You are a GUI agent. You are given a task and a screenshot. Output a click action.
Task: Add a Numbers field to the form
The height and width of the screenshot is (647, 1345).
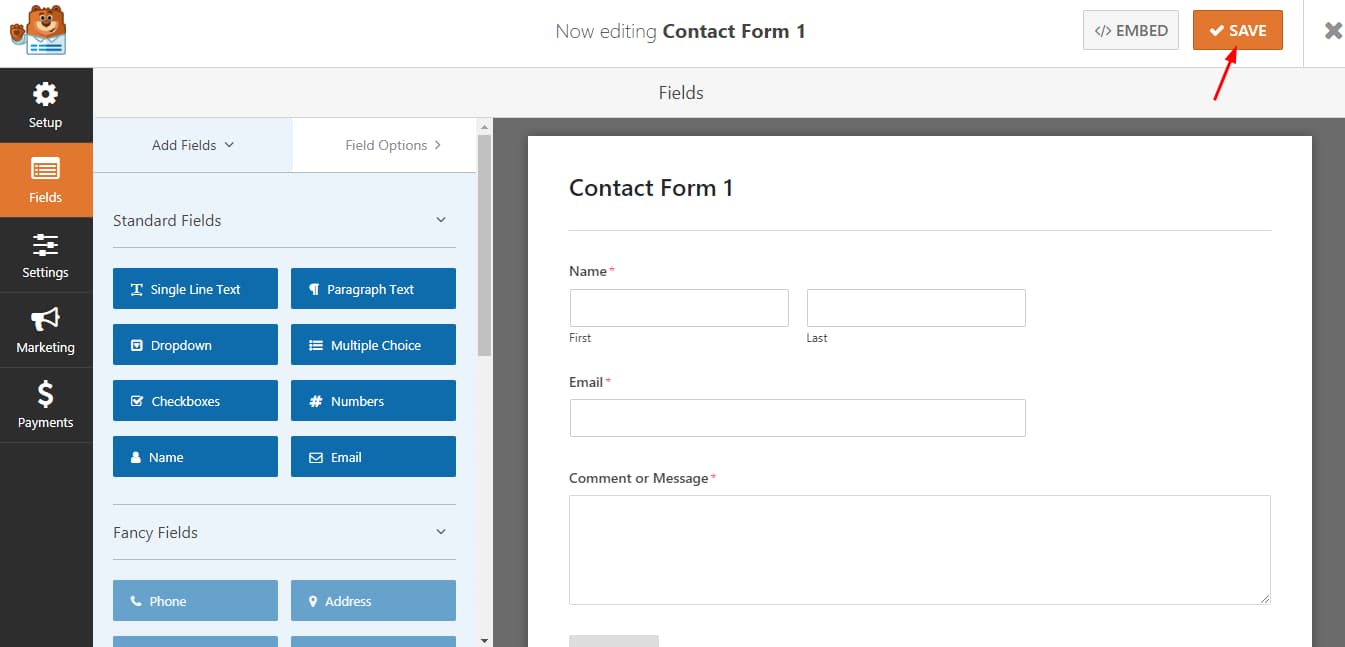click(x=373, y=400)
